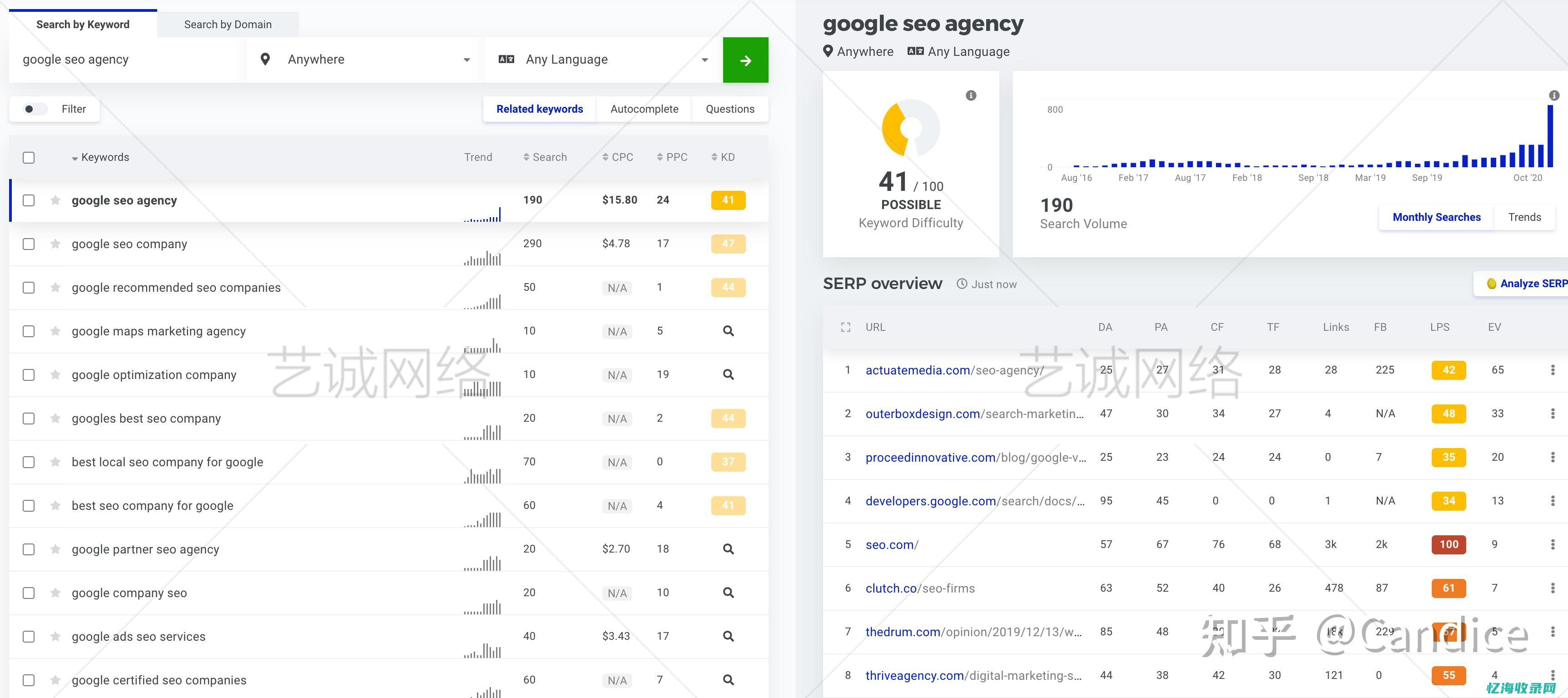The image size is (1568, 698).
Task: Check the 'google seo company' row checkbox
Action: (29, 244)
